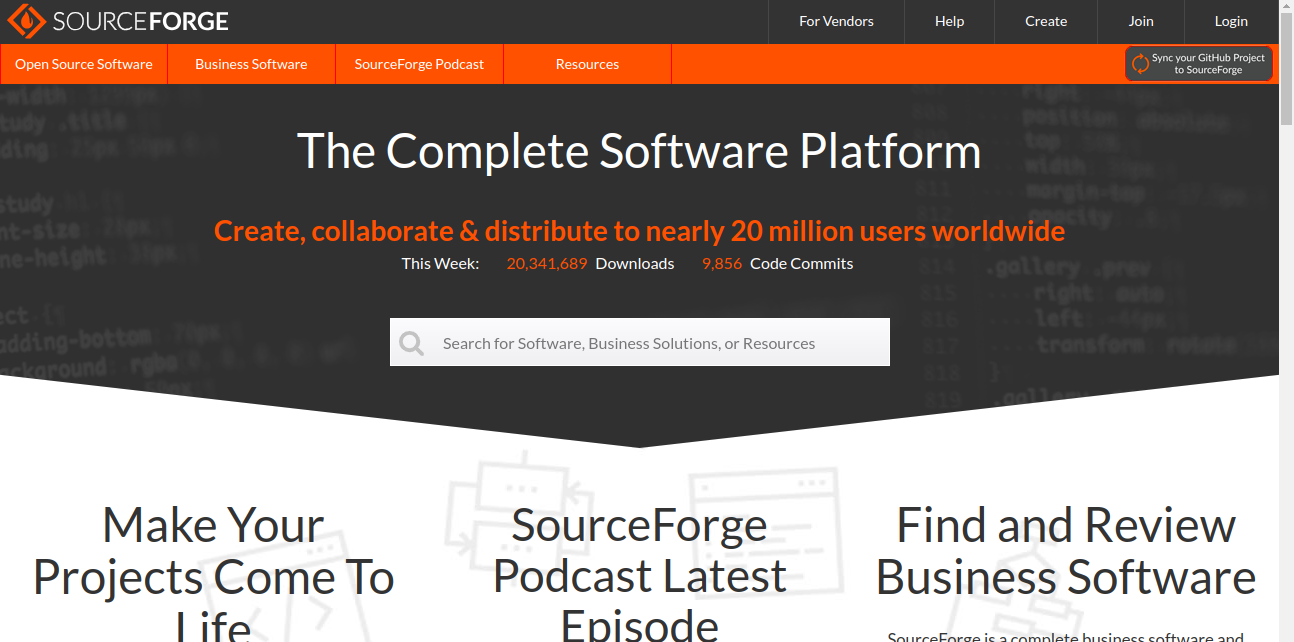Click Sync your GitHub Project button

pyautogui.click(x=1199, y=64)
